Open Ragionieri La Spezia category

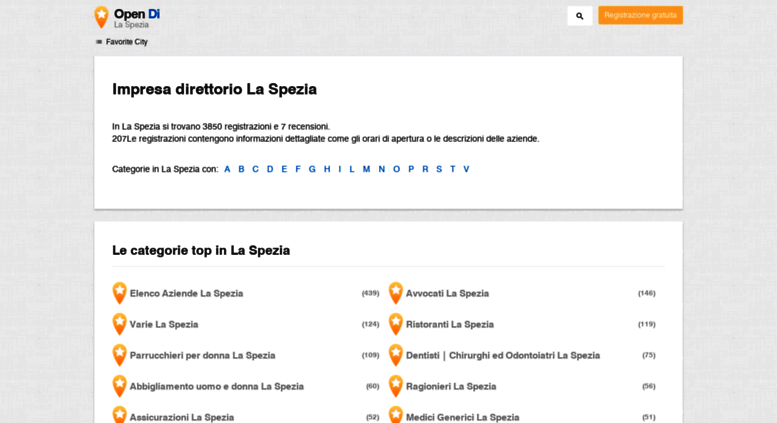tap(451, 387)
